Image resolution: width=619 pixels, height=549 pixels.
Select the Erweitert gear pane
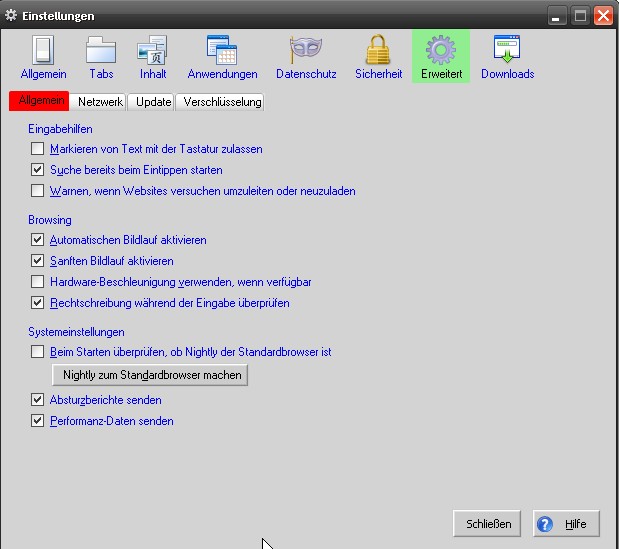441,57
